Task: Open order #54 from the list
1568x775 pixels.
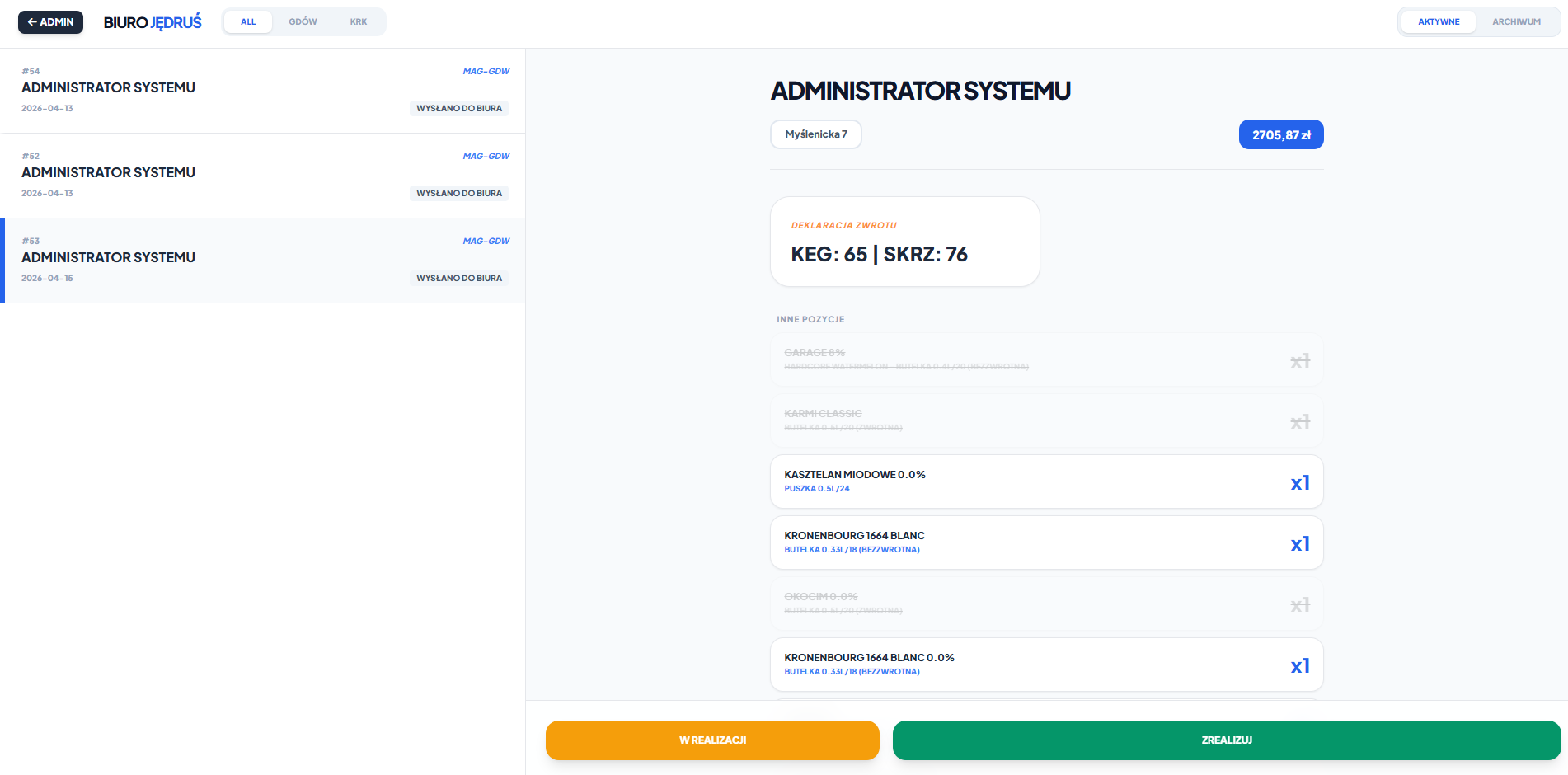Action: point(264,91)
